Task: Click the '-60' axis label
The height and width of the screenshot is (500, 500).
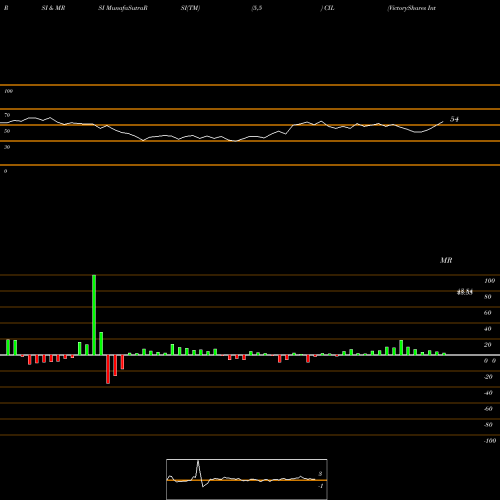Action: 488,409
